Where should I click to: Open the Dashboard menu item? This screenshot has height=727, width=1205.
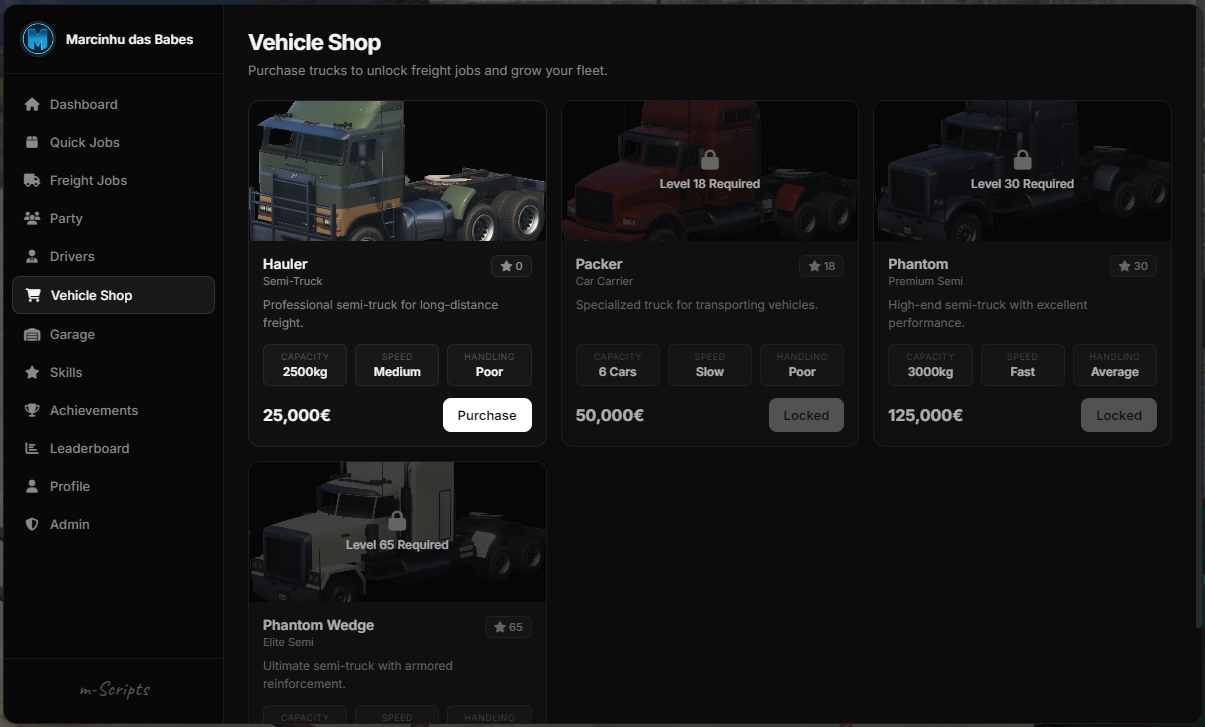pos(113,105)
